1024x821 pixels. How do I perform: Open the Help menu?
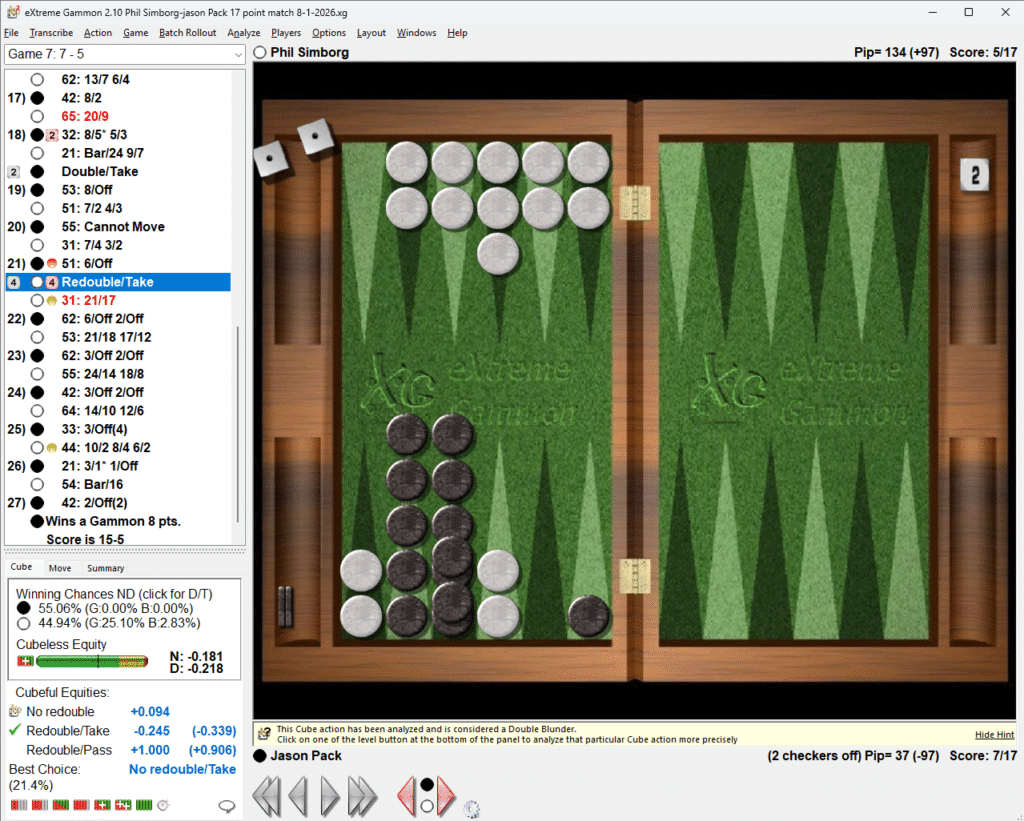(457, 33)
